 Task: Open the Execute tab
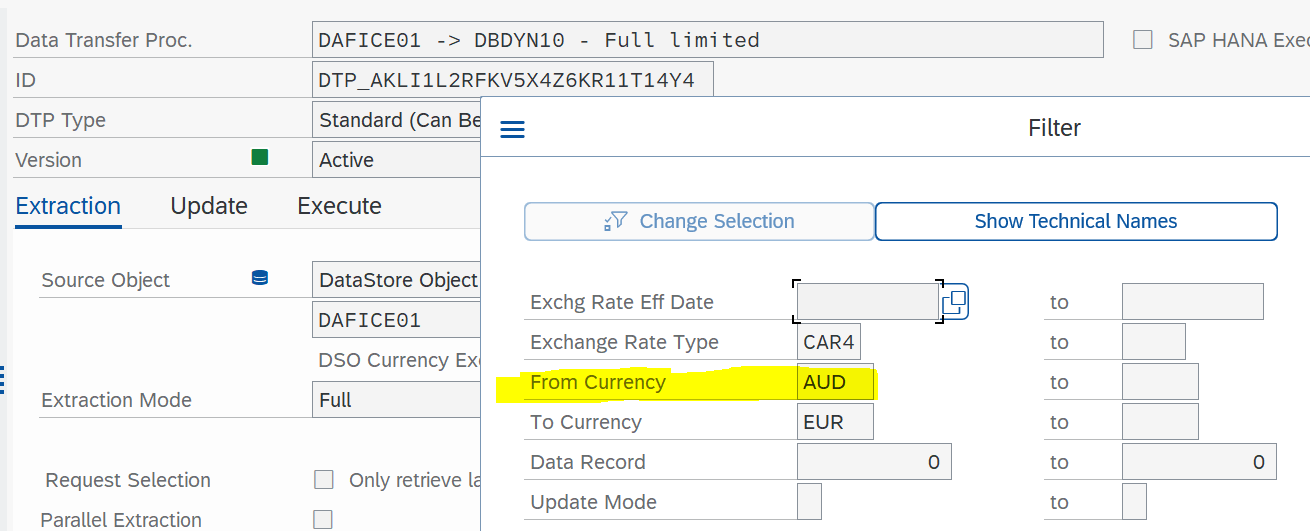tap(339, 206)
